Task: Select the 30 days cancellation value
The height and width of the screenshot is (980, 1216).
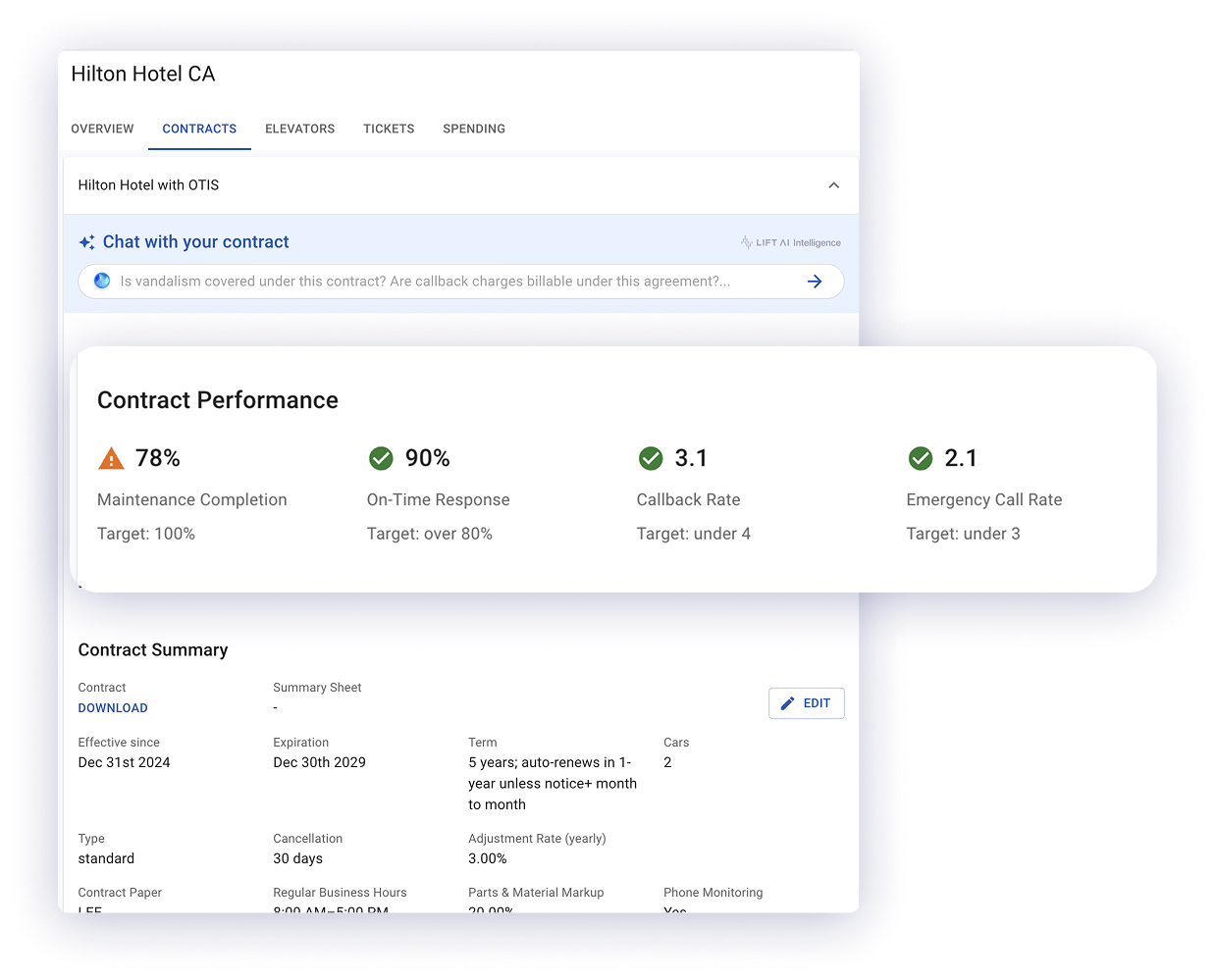Action: click(x=297, y=858)
